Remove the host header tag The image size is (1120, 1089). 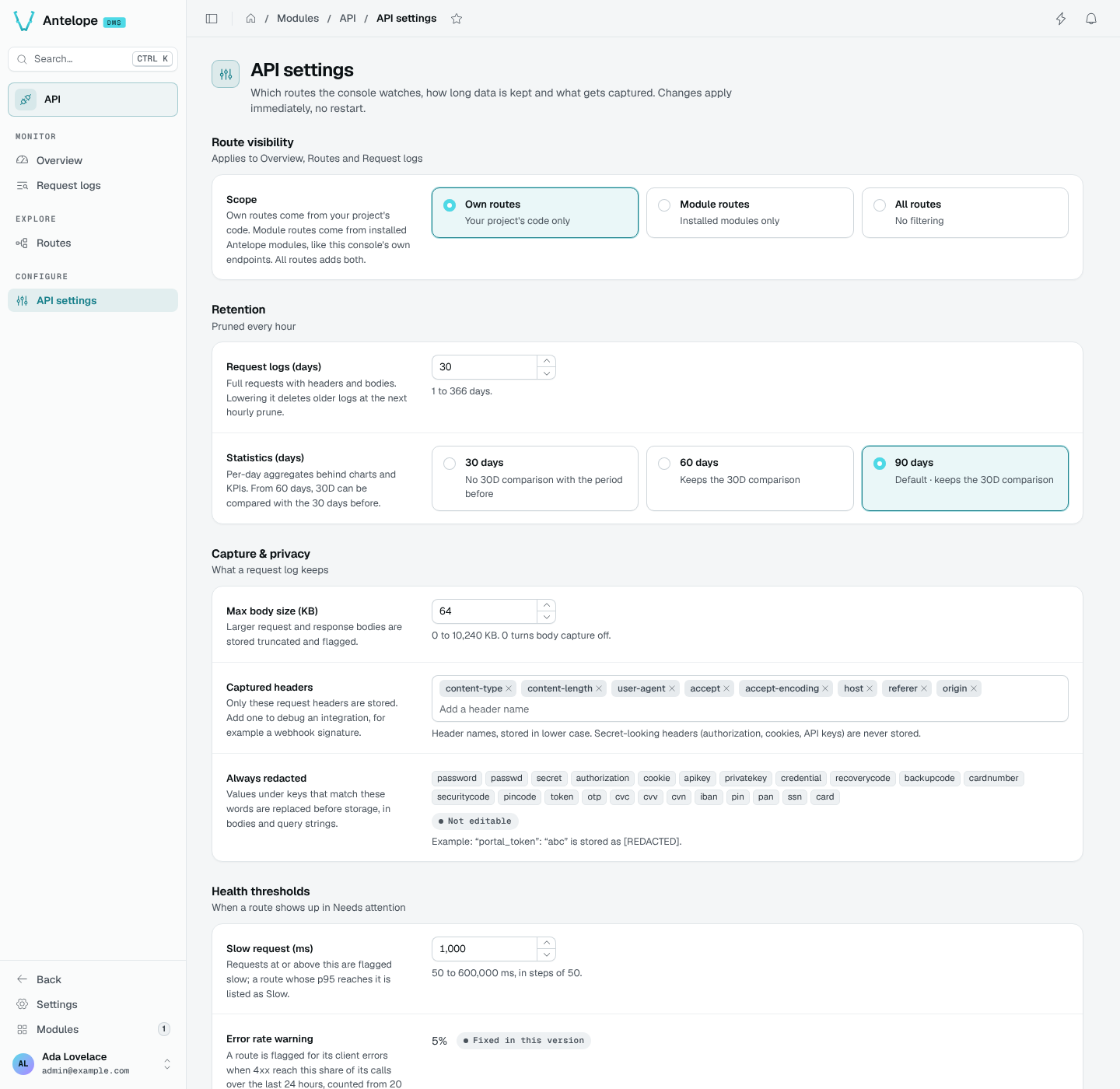[870, 688]
